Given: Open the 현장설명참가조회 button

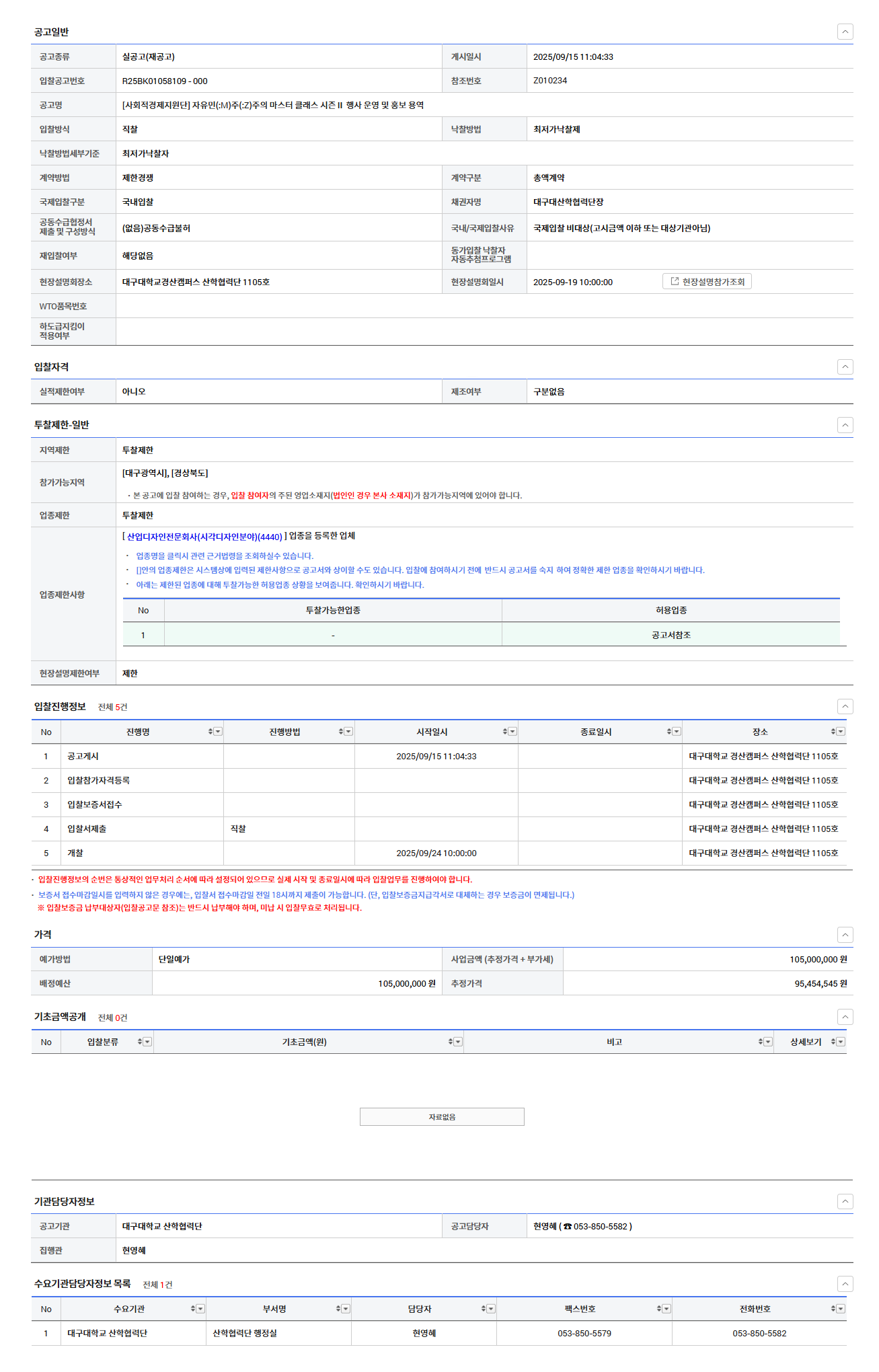Looking at the screenshot, I should pyautogui.click(x=707, y=282).
